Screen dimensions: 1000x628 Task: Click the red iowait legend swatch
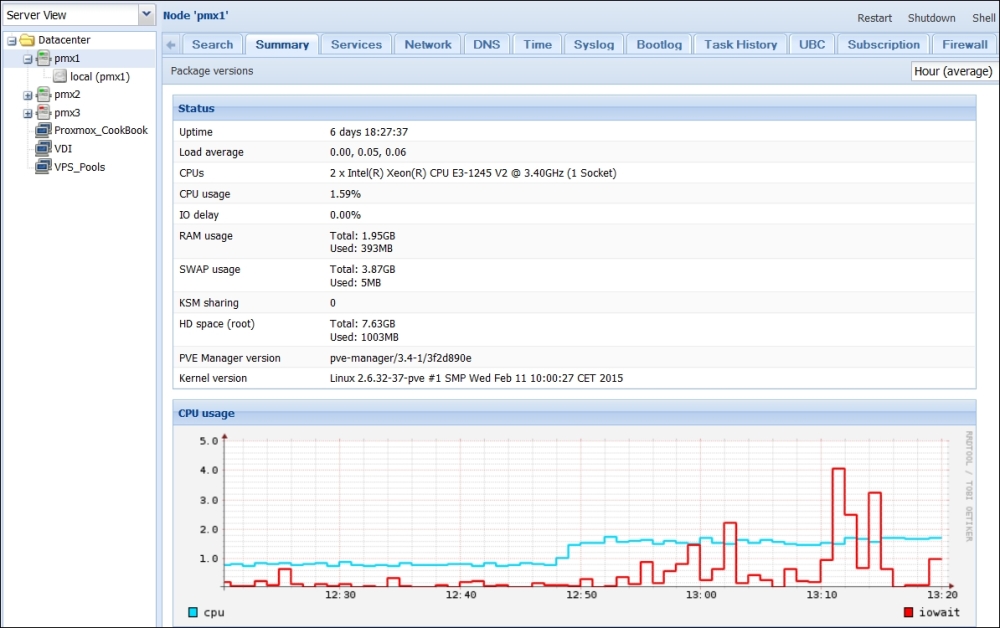(908, 612)
